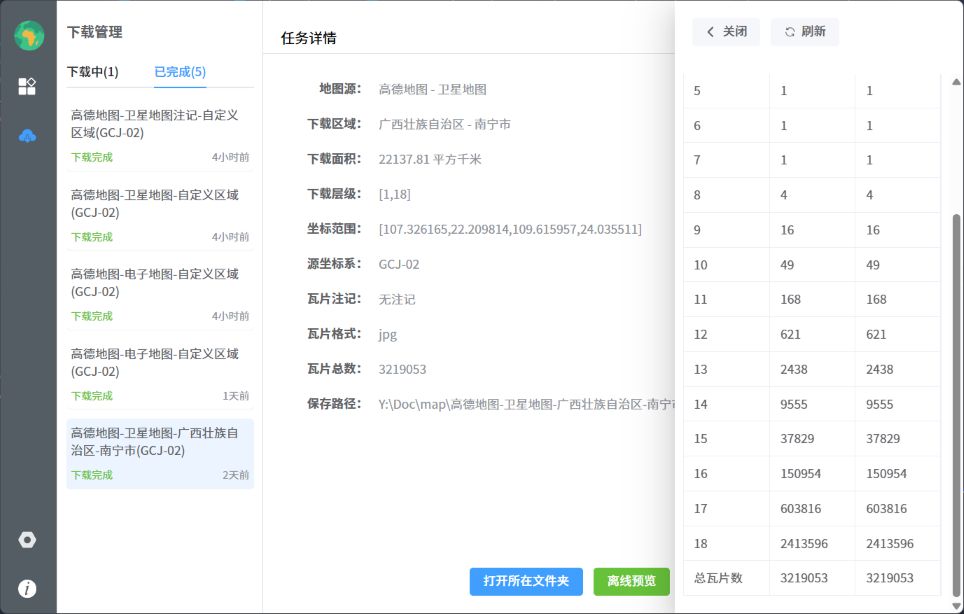Click the 刷新 refresh button

pyautogui.click(x=805, y=32)
